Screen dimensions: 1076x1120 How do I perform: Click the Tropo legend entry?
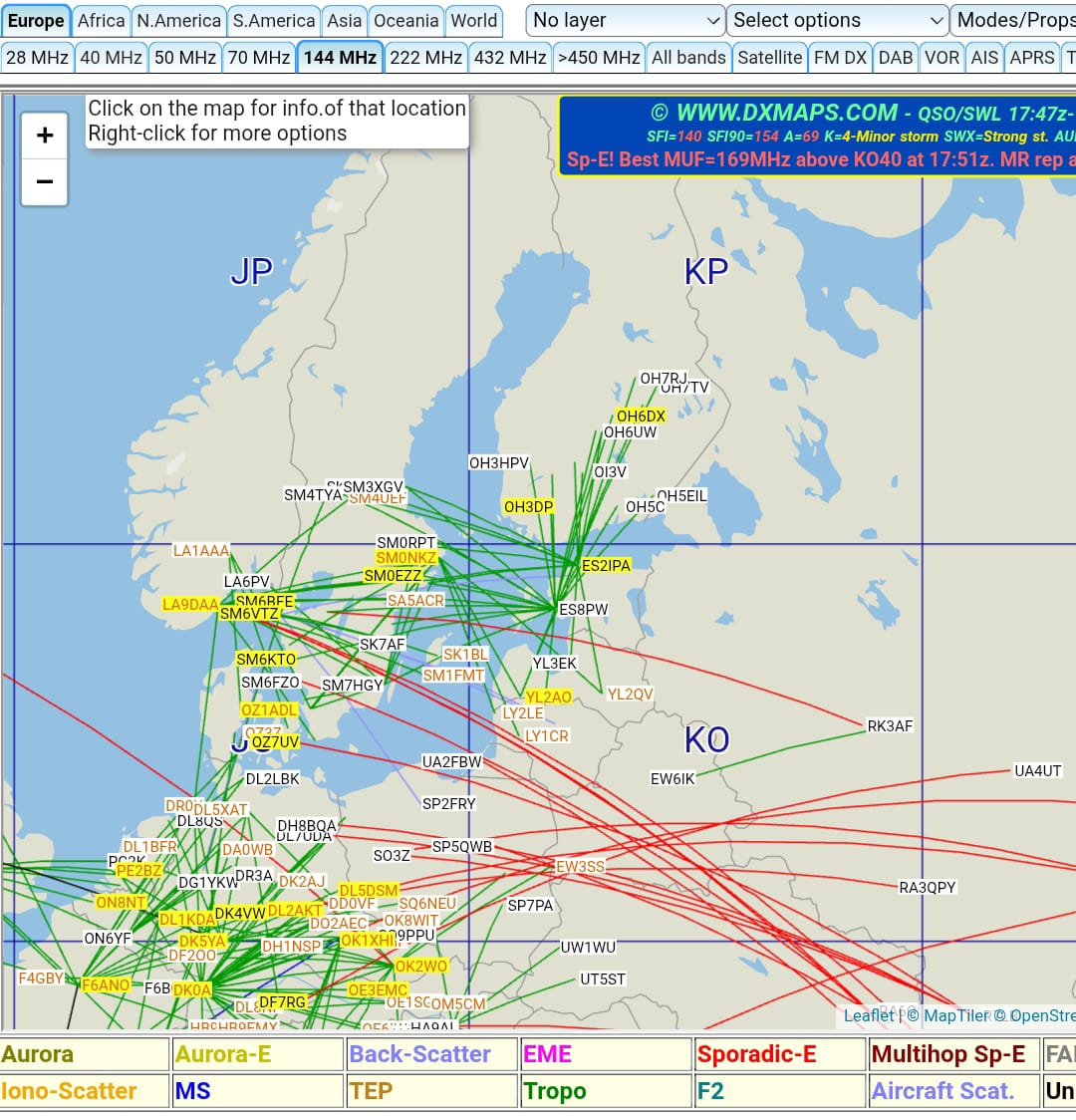coord(606,1091)
